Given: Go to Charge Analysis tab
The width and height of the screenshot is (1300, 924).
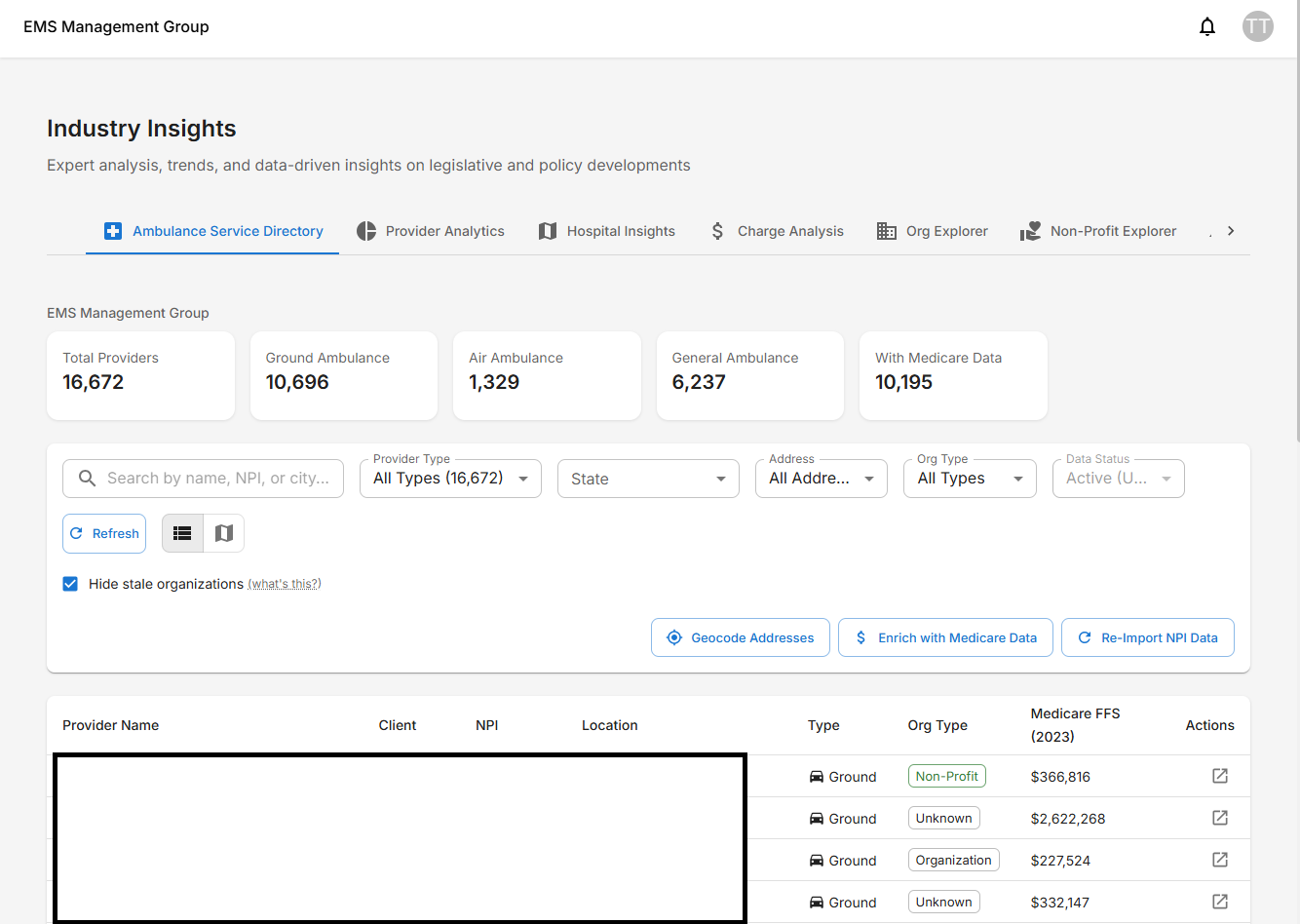Looking at the screenshot, I should (776, 231).
